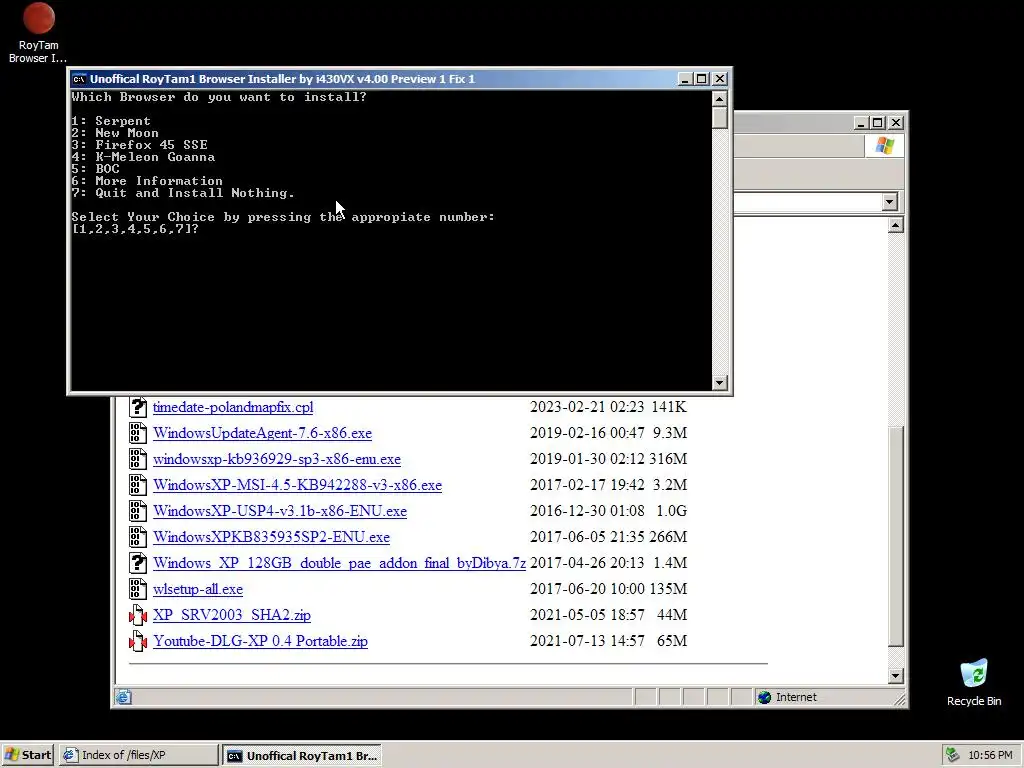
Task: Click the binary icon beside wlsetup-all.exe
Action: point(138,589)
